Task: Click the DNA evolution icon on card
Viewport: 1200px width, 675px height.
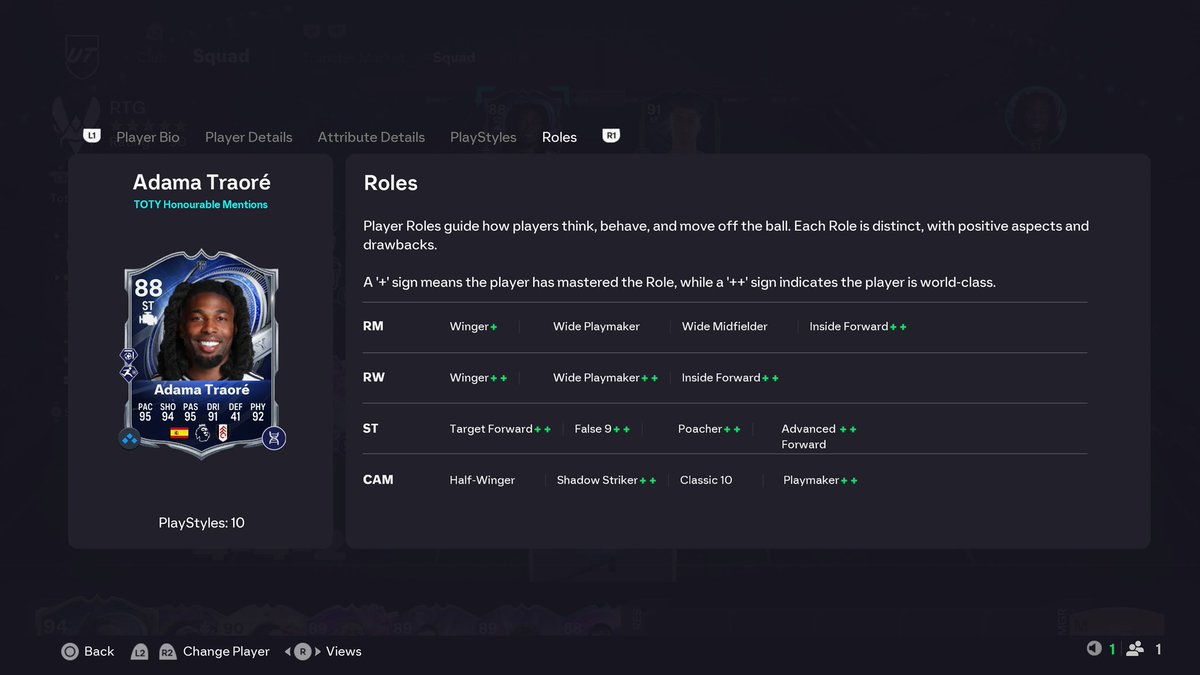Action: tap(274, 438)
